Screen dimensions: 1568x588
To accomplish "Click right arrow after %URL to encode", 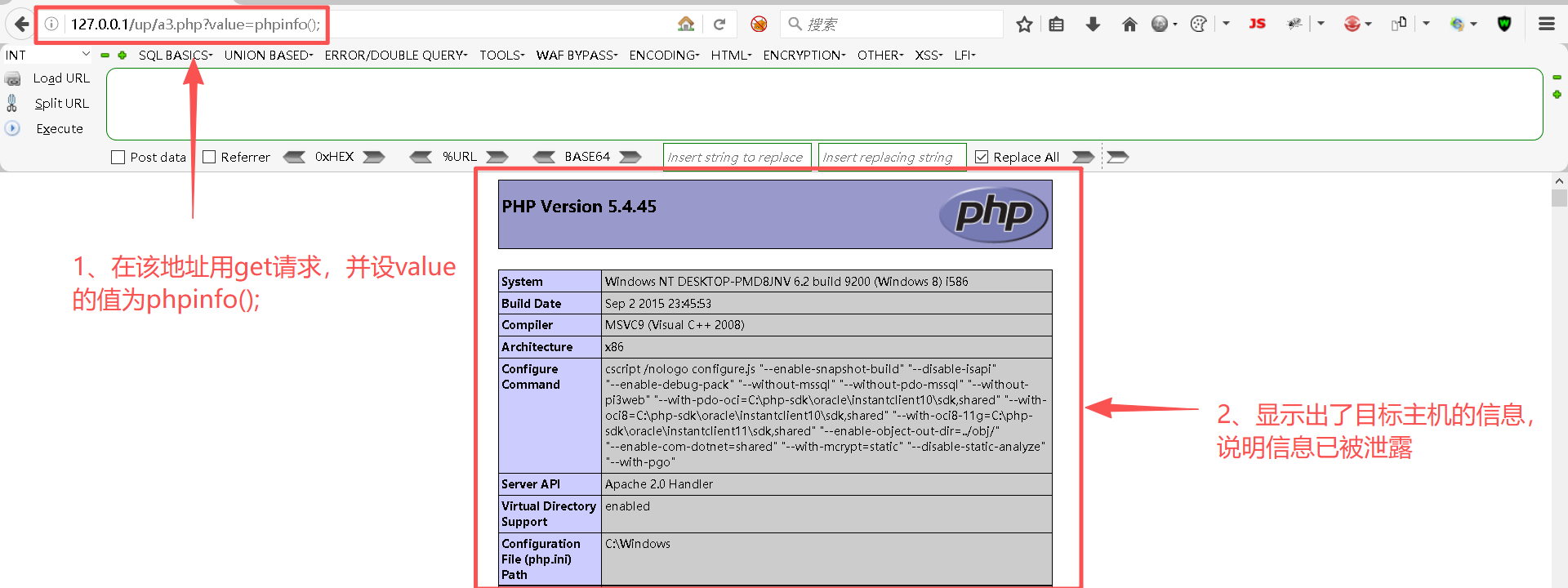I will pos(497,157).
